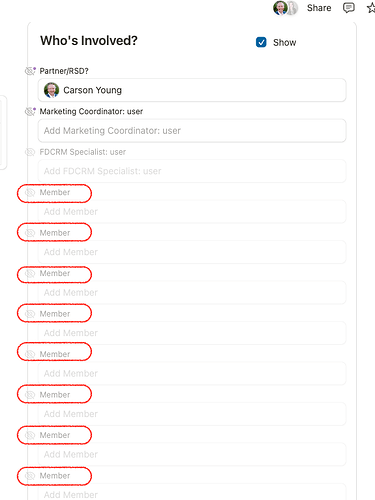Open the Carson Young Partner/RSD field
The image size is (375, 500).
[x=192, y=90]
